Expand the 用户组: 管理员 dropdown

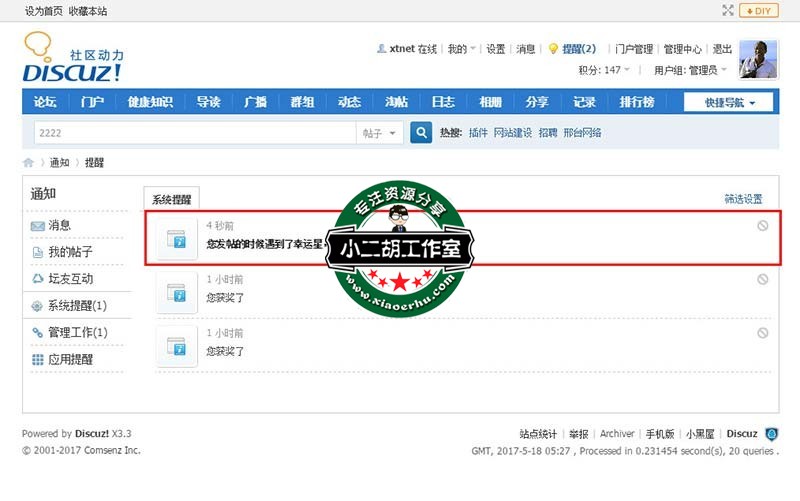click(x=690, y=70)
